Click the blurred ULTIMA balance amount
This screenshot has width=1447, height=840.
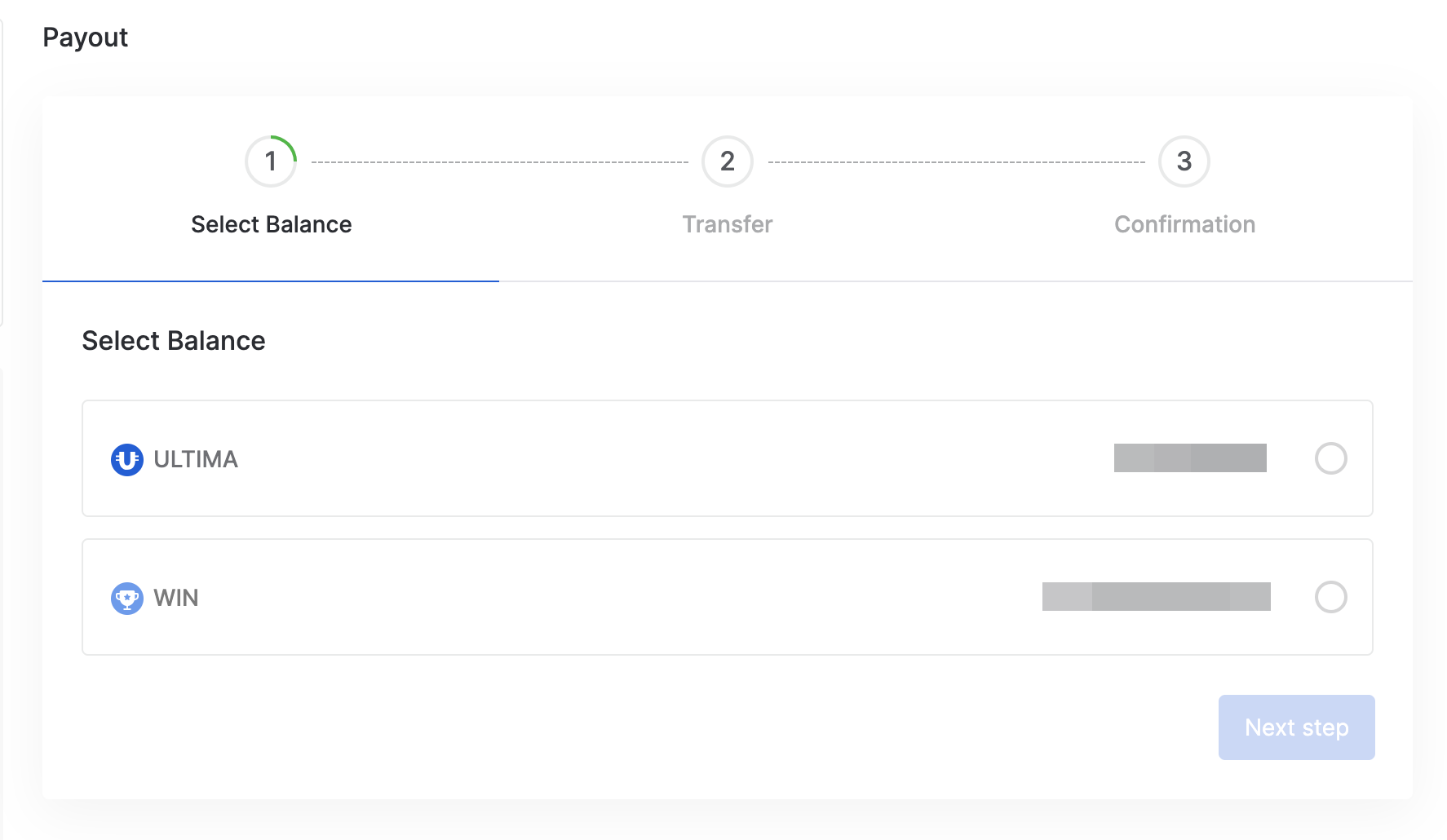(1190, 458)
